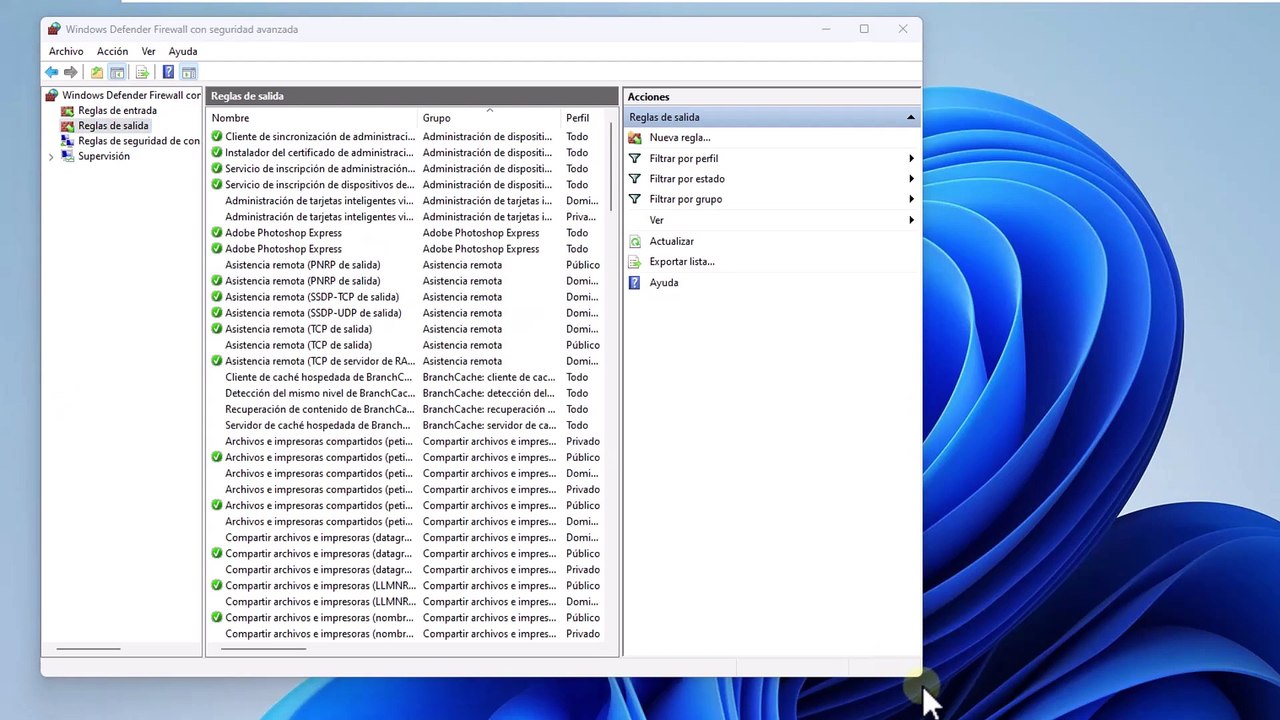Toggle the action pane using its toolbar icon
The image size is (1280, 720).
[x=188, y=72]
